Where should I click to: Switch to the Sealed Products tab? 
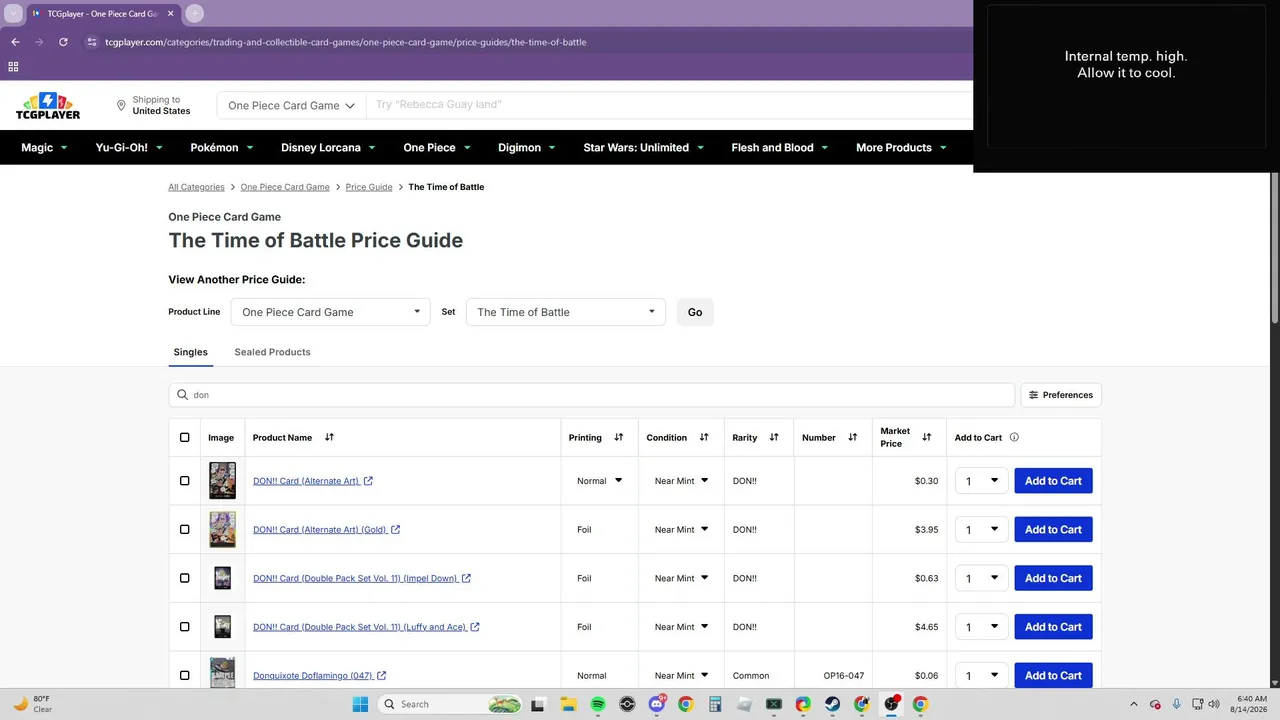272,352
